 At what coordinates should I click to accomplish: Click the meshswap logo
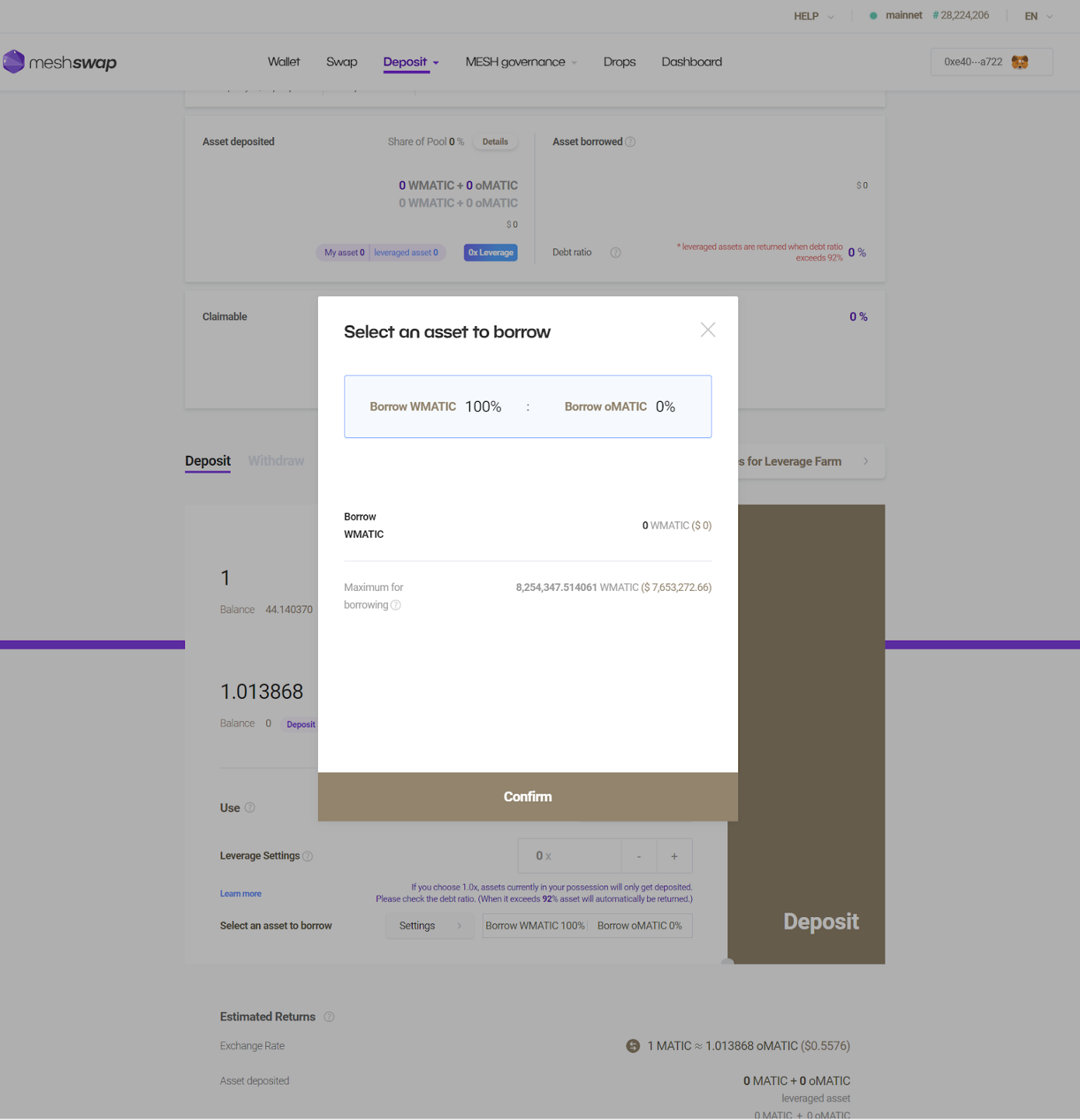pos(59,62)
